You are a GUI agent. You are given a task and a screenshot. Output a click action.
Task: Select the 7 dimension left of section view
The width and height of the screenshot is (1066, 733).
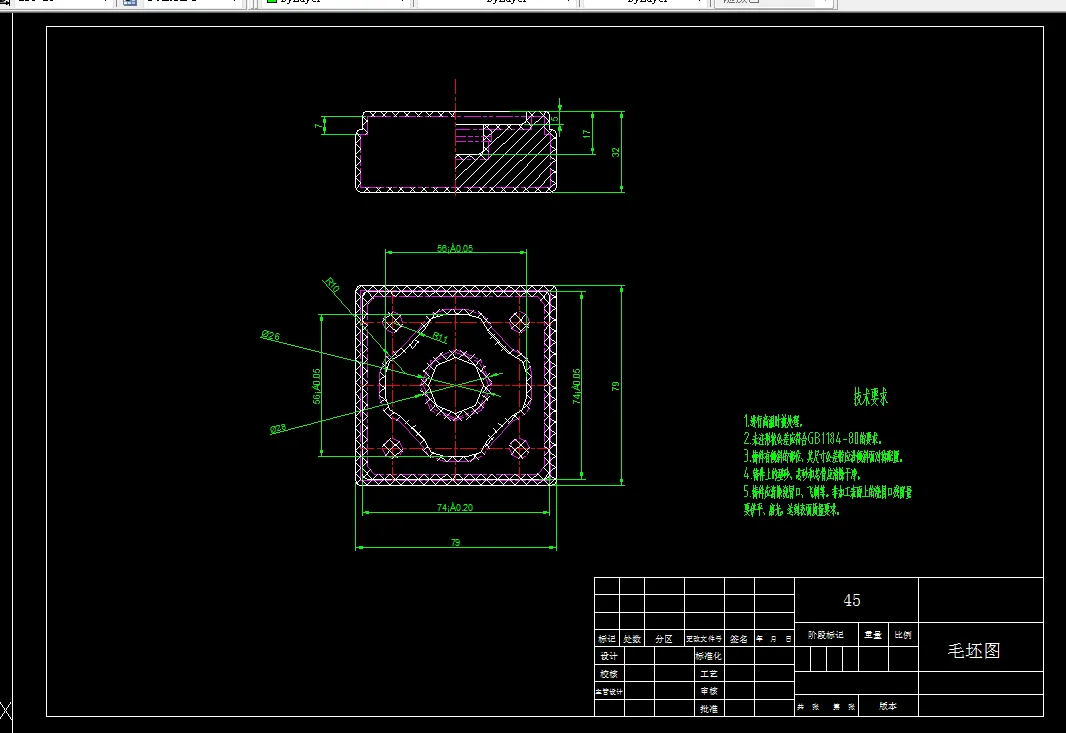(x=318, y=126)
